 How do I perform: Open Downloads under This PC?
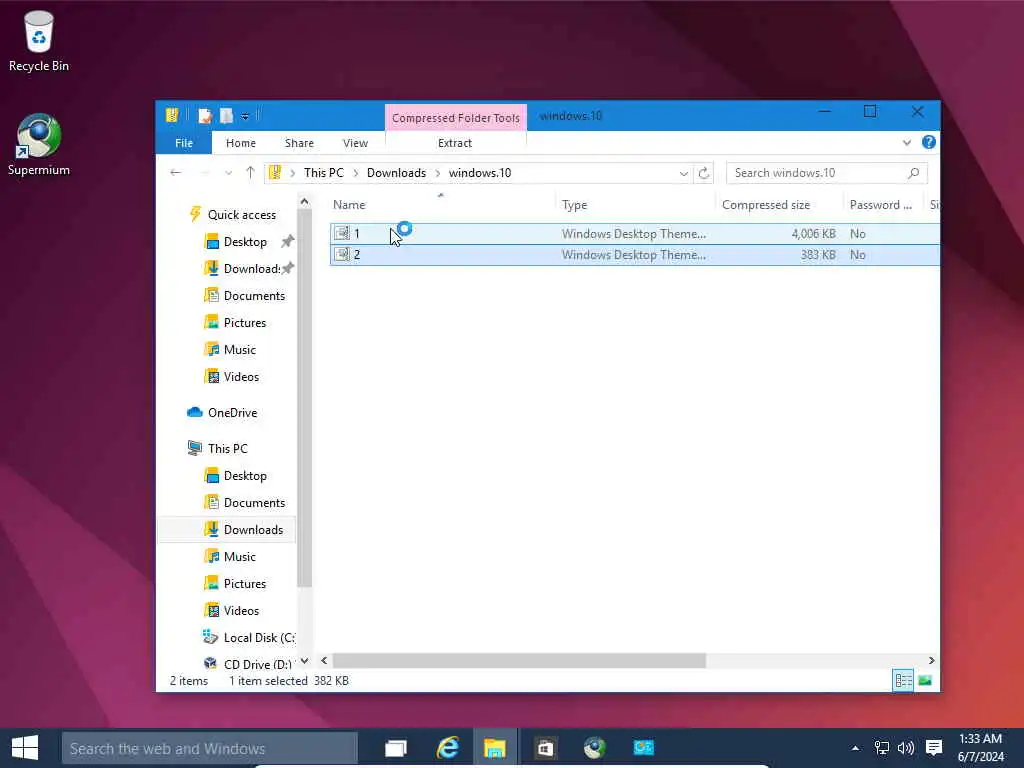[253, 530]
